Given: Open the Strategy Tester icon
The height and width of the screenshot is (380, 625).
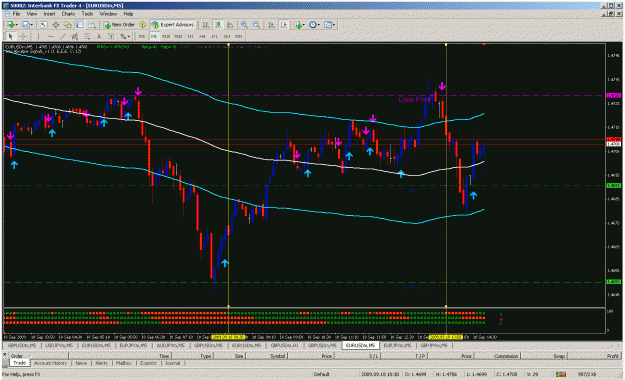Looking at the screenshot, I should coord(92,25).
